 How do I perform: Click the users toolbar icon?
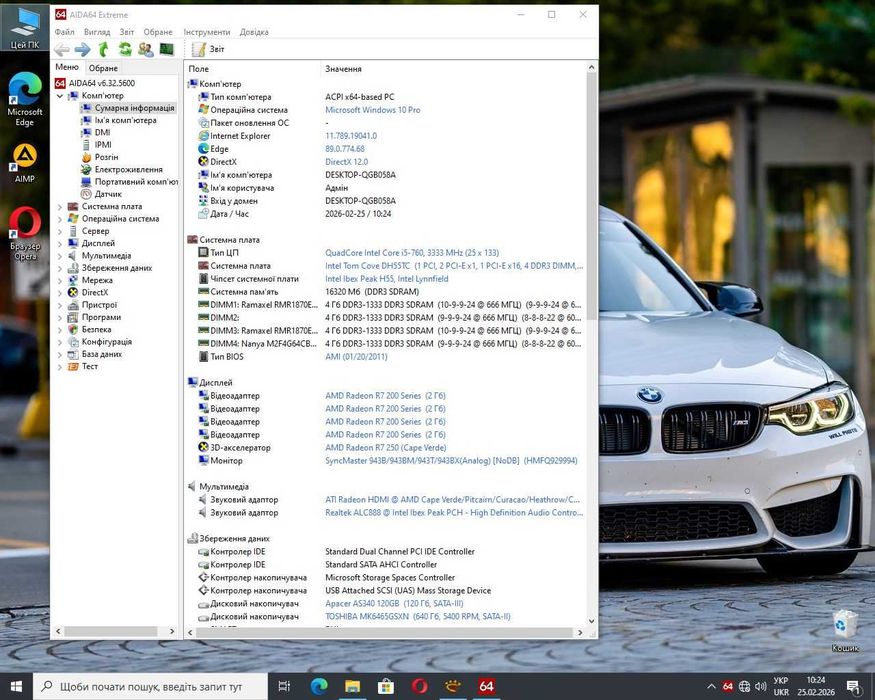(146, 50)
